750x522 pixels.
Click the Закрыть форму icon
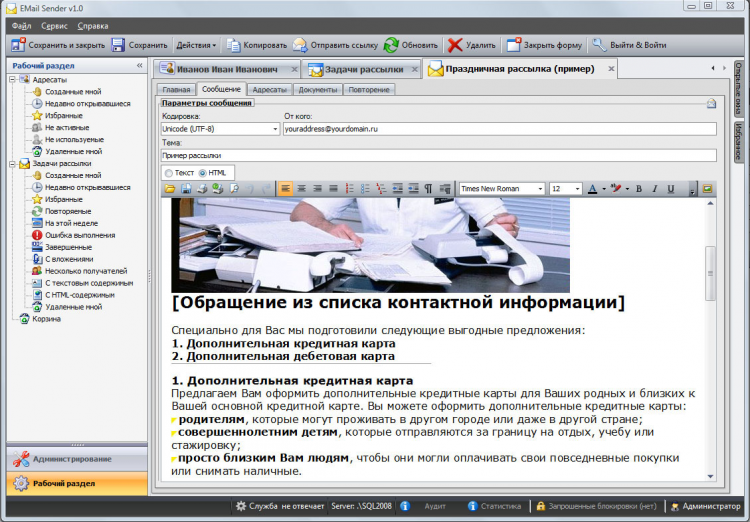click(x=514, y=45)
